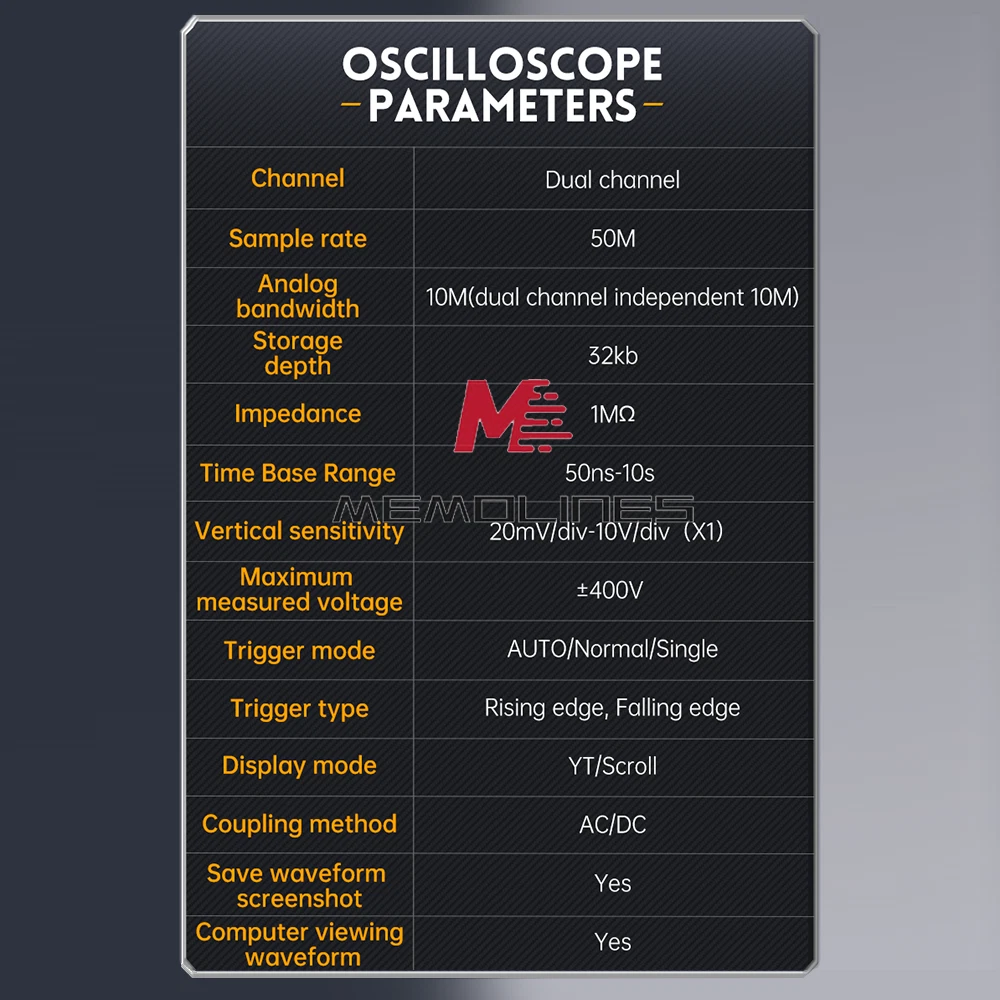Click the YT/Scroll display mode value
Screen dimensions: 1000x1000
(612, 766)
